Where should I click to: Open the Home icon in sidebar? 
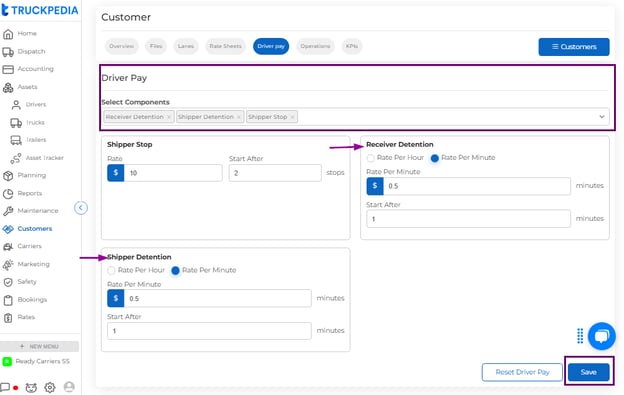[x=8, y=34]
